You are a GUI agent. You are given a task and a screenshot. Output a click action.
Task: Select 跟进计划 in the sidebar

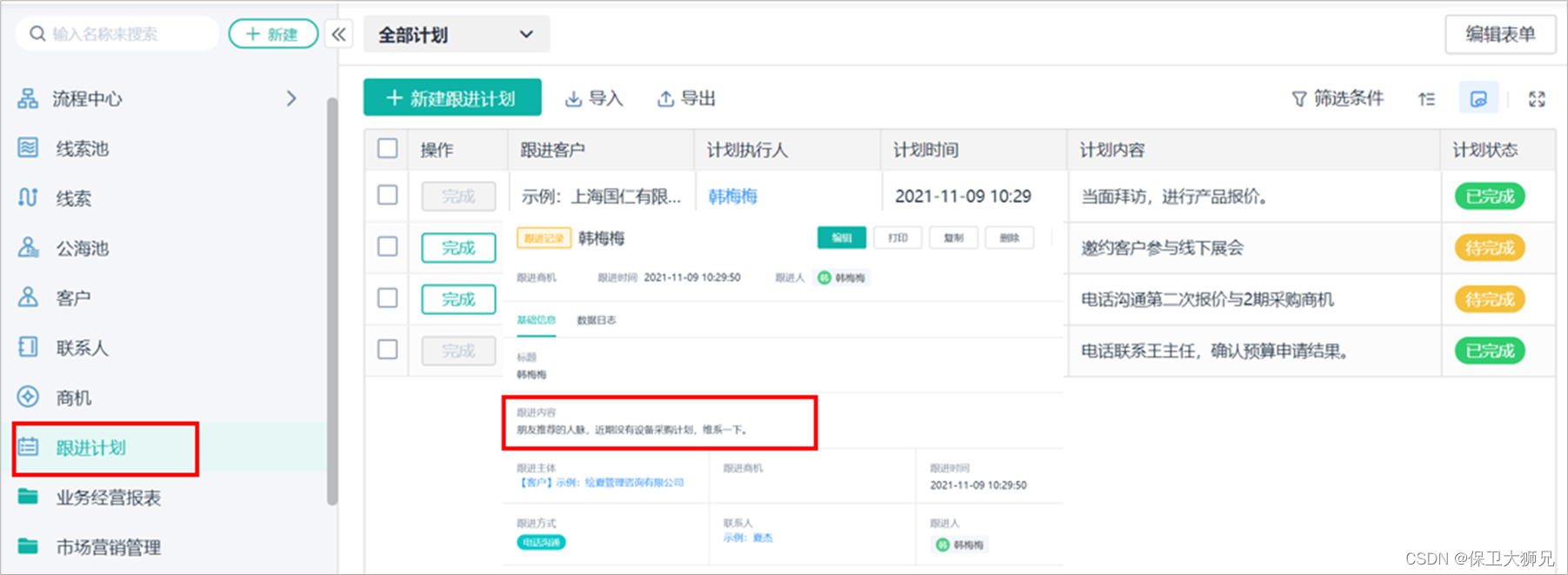pos(91,448)
